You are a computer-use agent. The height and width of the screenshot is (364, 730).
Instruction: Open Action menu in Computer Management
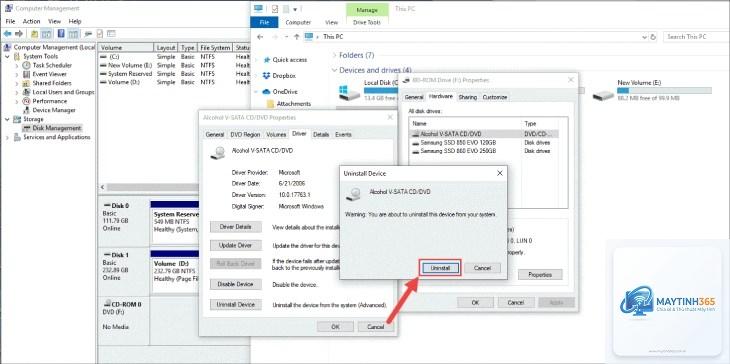[32, 21]
